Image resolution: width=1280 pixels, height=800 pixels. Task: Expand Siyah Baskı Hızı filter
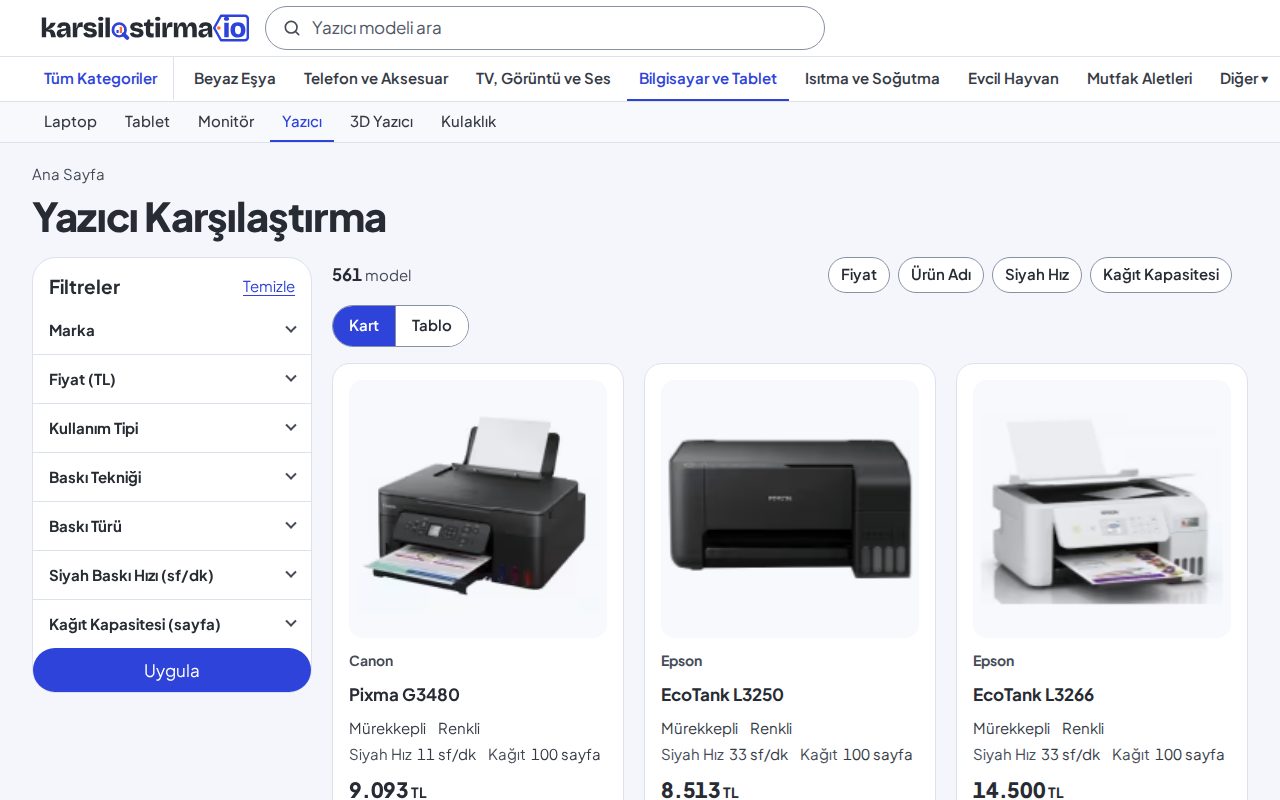172,575
